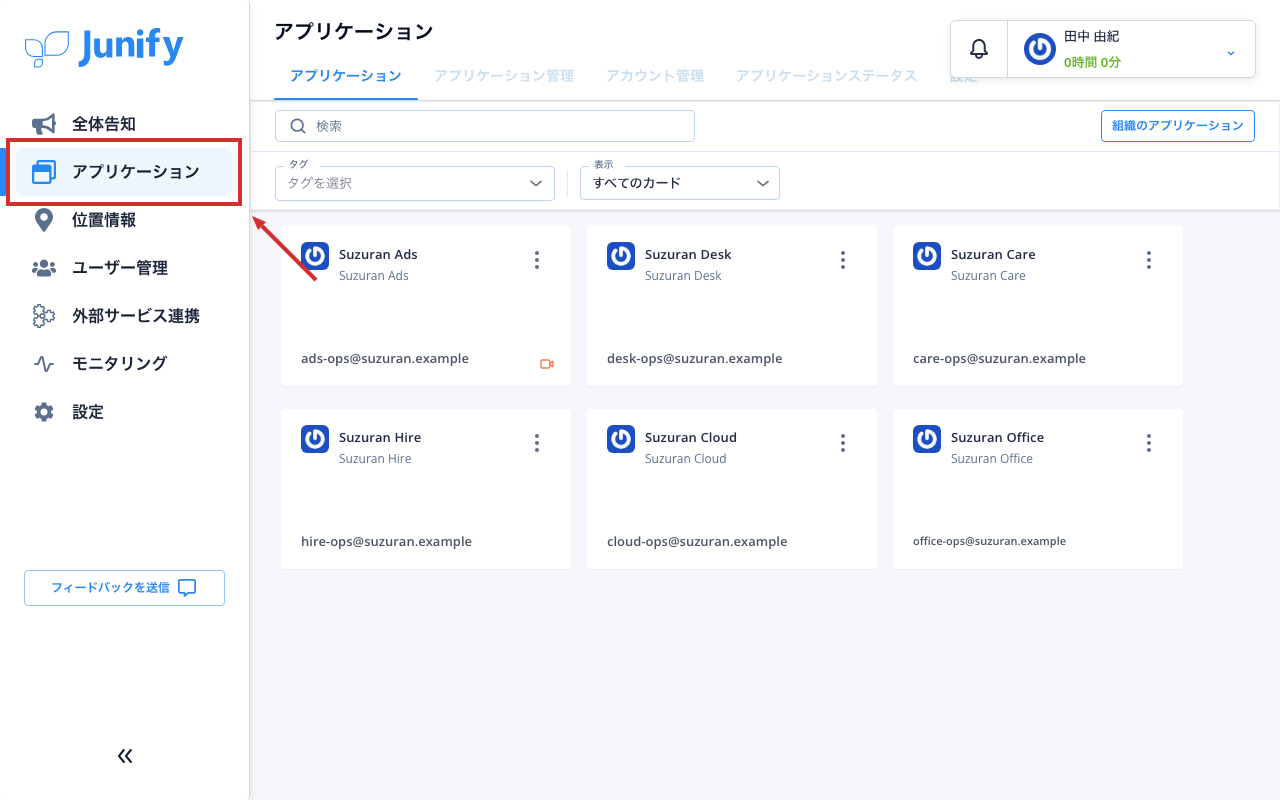Viewport: 1280px width, 800px height.
Task: Click the Junify logo
Action: click(x=104, y=47)
